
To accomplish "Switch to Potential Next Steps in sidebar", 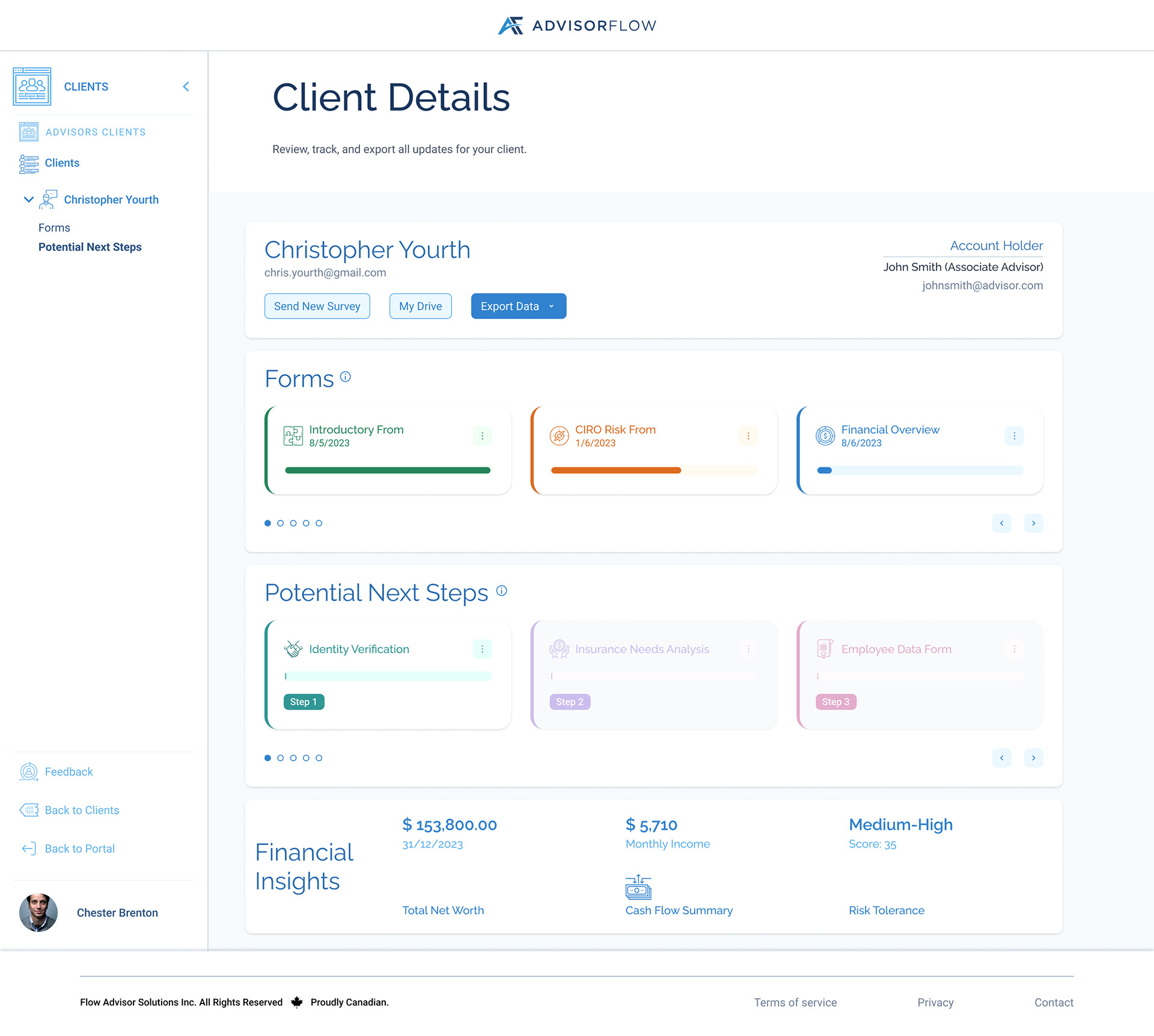I will [x=90, y=246].
